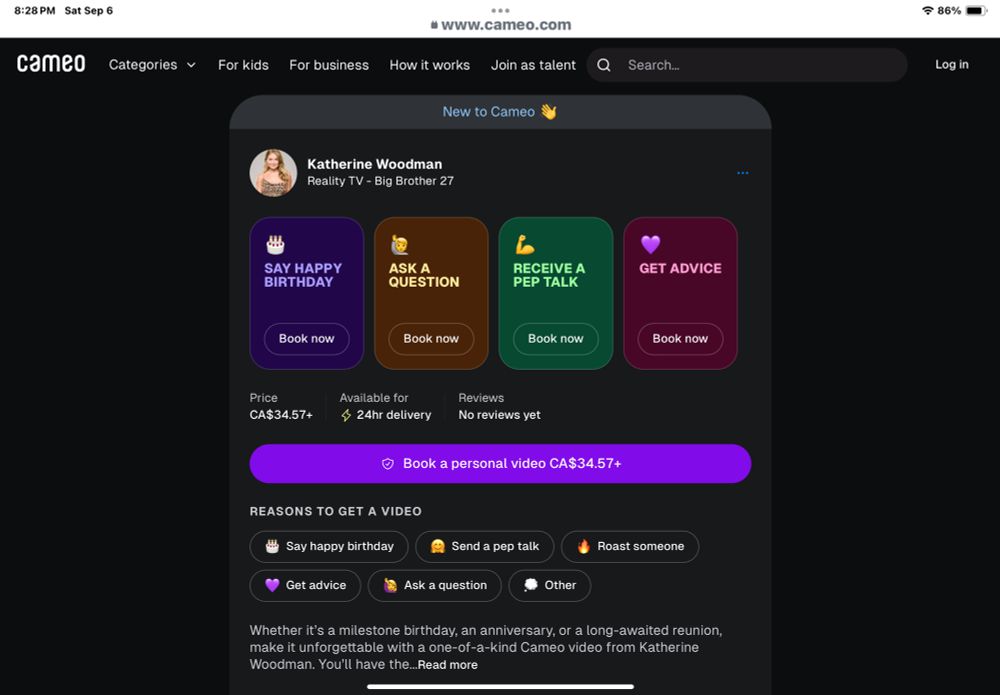Screen dimensions: 1000x695
Task: Click the flexed bicep icon on the card
Action: coord(524,244)
